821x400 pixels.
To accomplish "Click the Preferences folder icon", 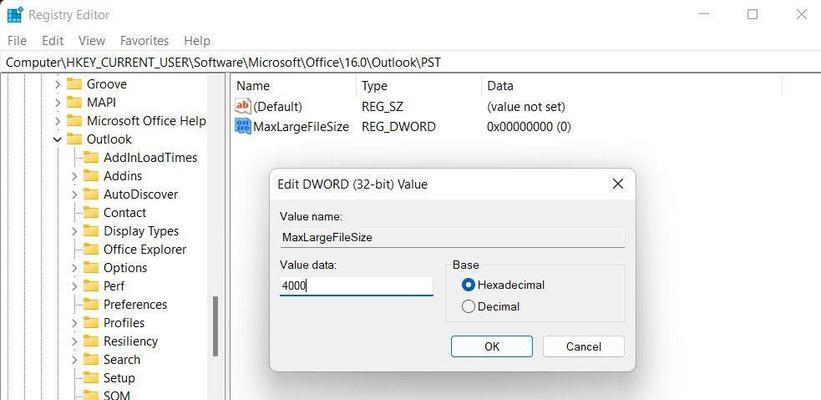I will point(91,304).
